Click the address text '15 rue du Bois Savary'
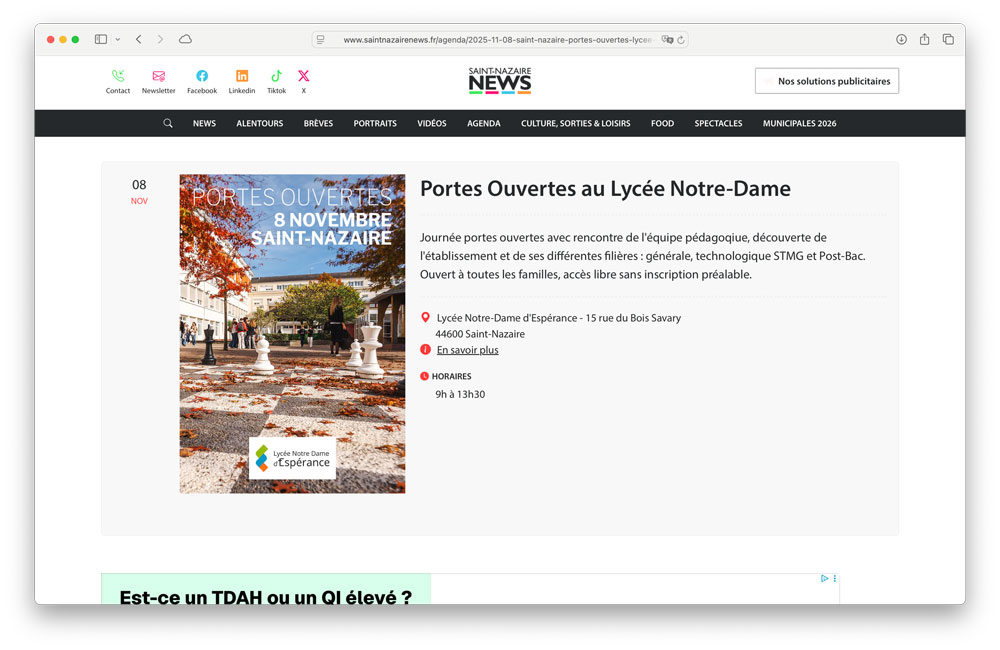This screenshot has height=650, width=1000. pos(633,318)
